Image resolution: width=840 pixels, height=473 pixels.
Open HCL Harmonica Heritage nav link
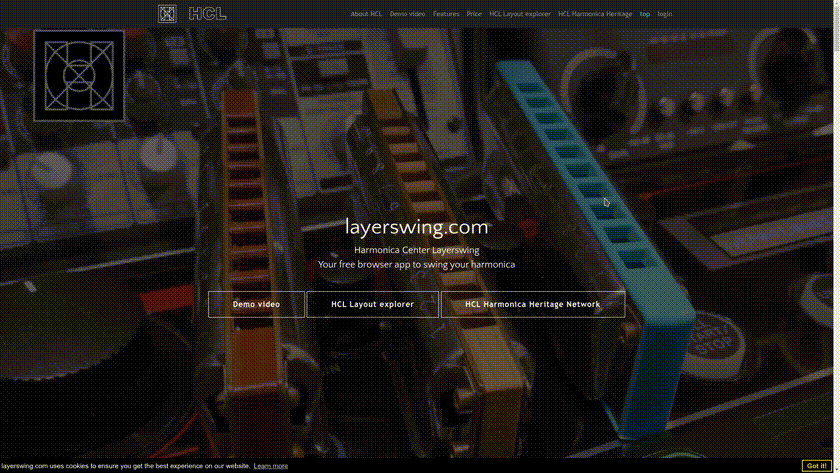[x=595, y=14]
